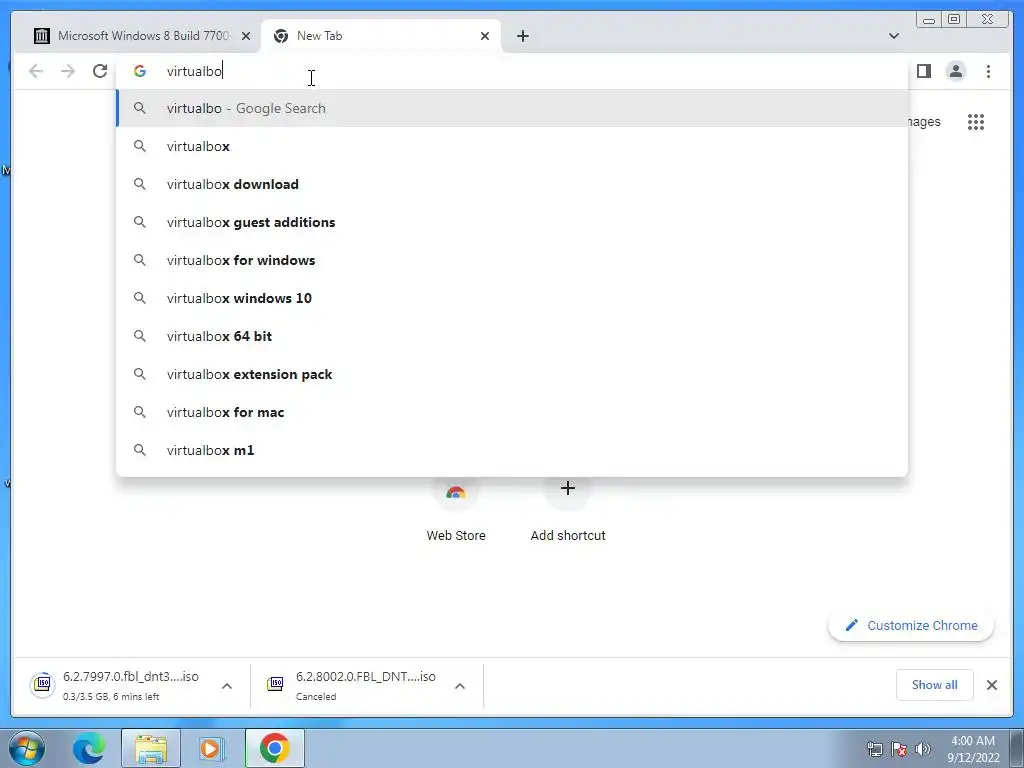Image resolution: width=1024 pixels, height=768 pixels.
Task: Pick 'virtualbox guest additions' suggestion
Action: coord(512,222)
